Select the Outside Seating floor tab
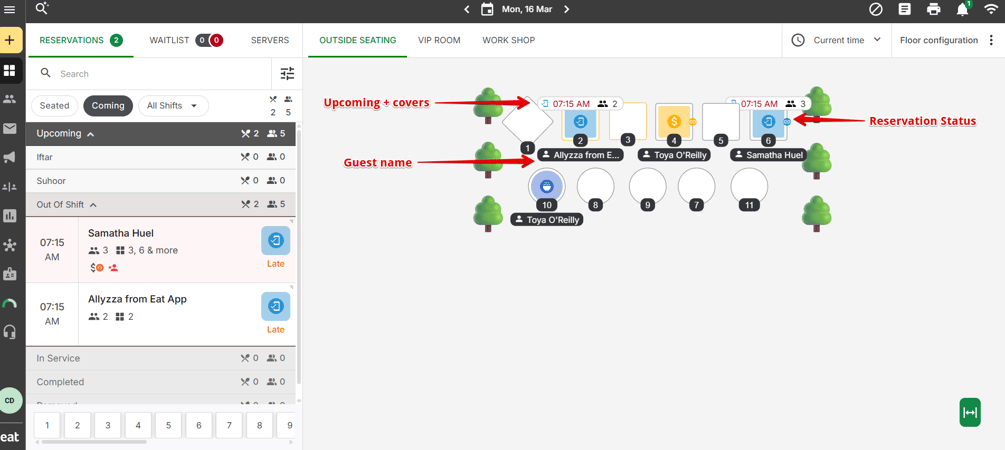1005x450 pixels. point(358,40)
